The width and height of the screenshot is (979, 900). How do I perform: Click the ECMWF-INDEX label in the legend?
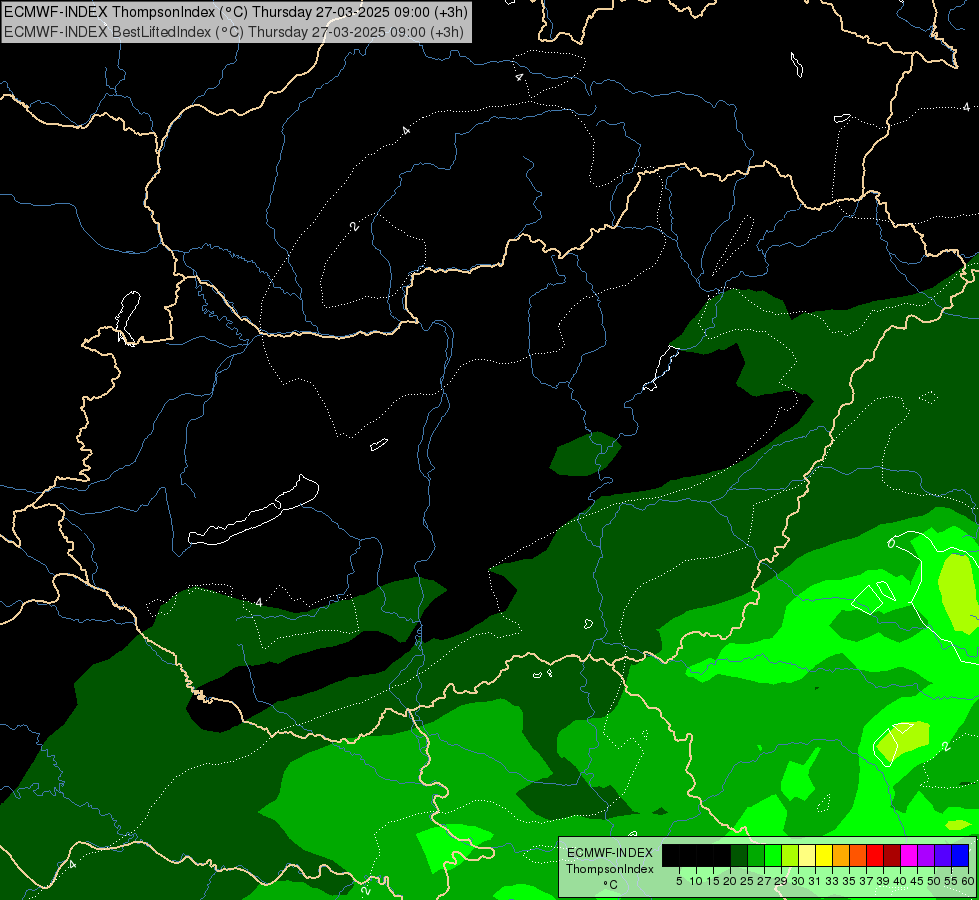click(x=610, y=853)
